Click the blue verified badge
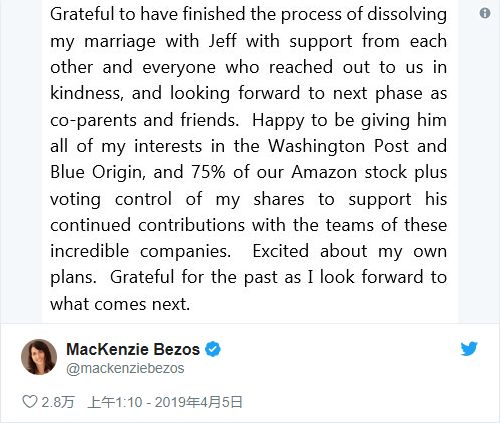 pos(213,349)
